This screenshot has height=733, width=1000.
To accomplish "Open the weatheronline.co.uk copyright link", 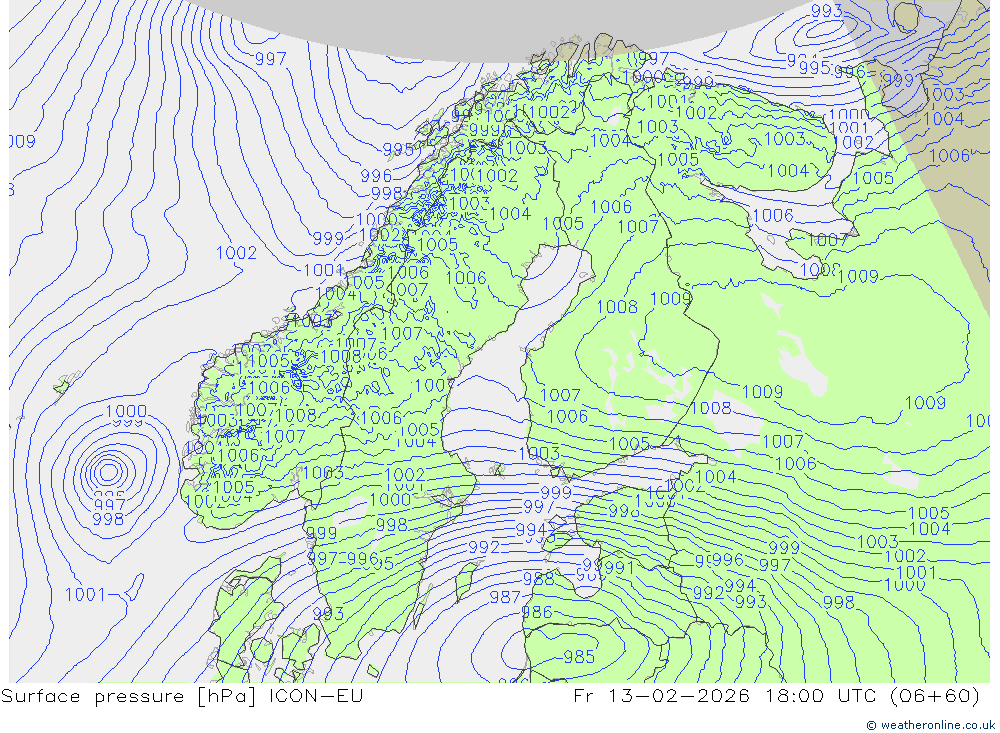I will pyautogui.click(x=930, y=725).
